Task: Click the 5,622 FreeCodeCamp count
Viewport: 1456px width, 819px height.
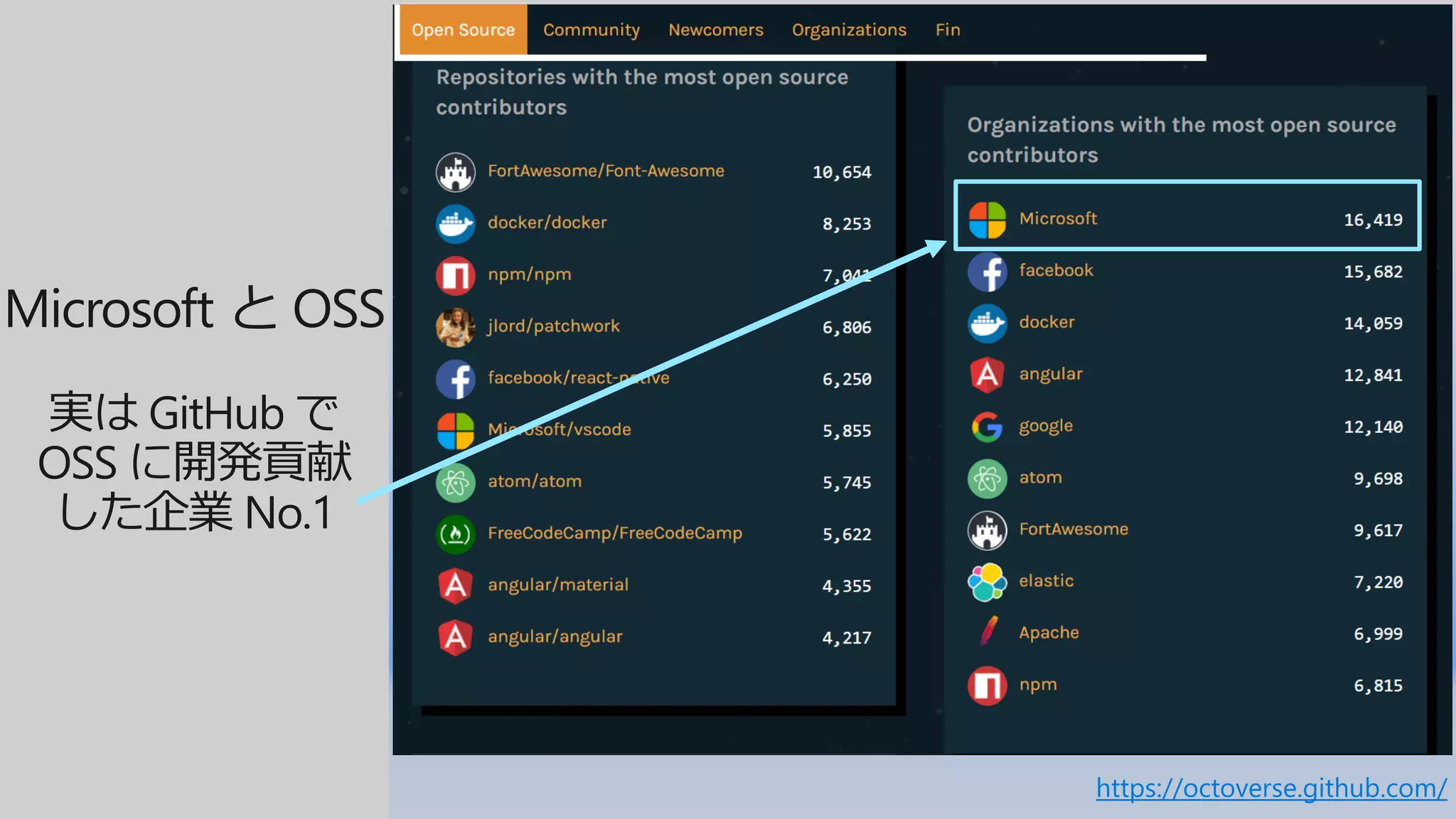Action: point(847,534)
